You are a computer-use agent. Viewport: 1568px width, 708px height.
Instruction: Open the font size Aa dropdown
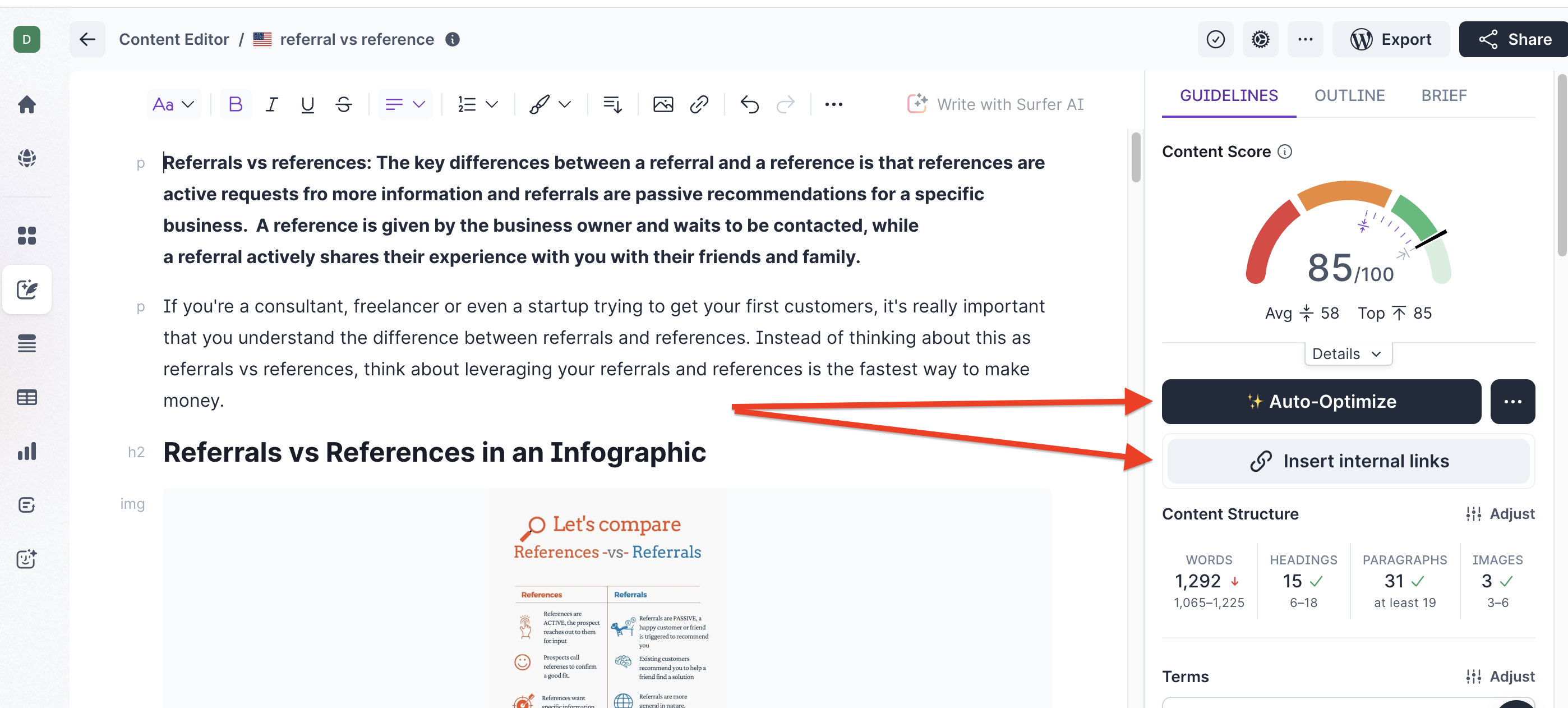coord(171,103)
